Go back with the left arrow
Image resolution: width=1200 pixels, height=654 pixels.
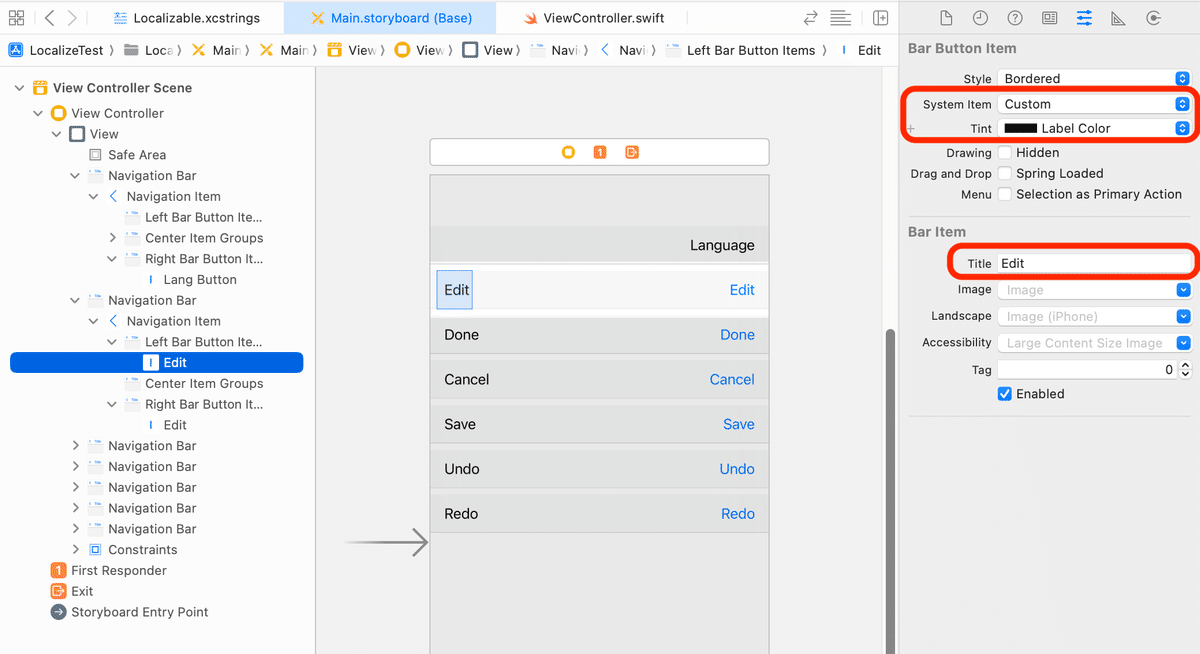pos(49,18)
